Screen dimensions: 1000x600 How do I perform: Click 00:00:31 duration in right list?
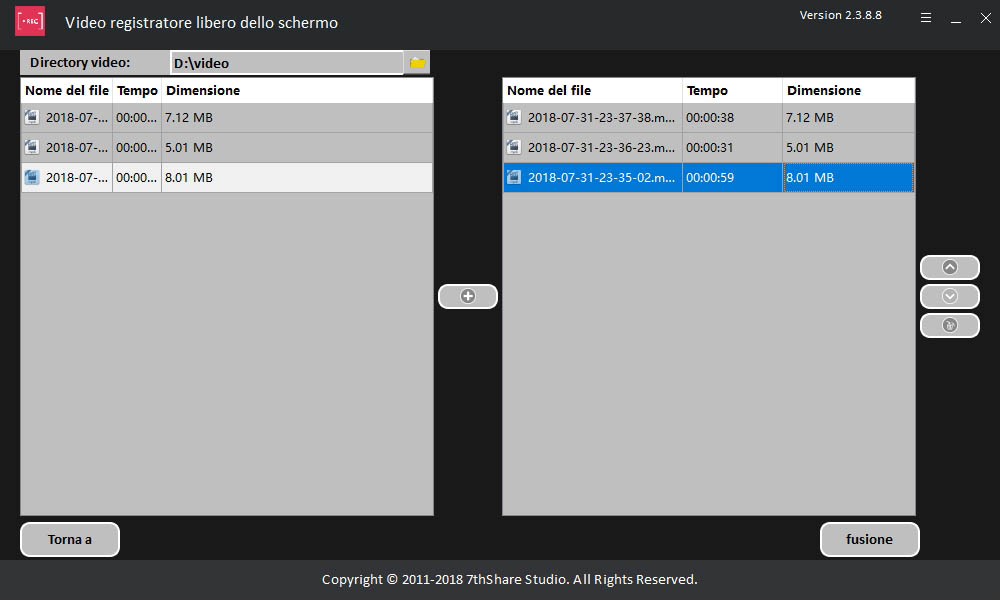click(x=710, y=147)
